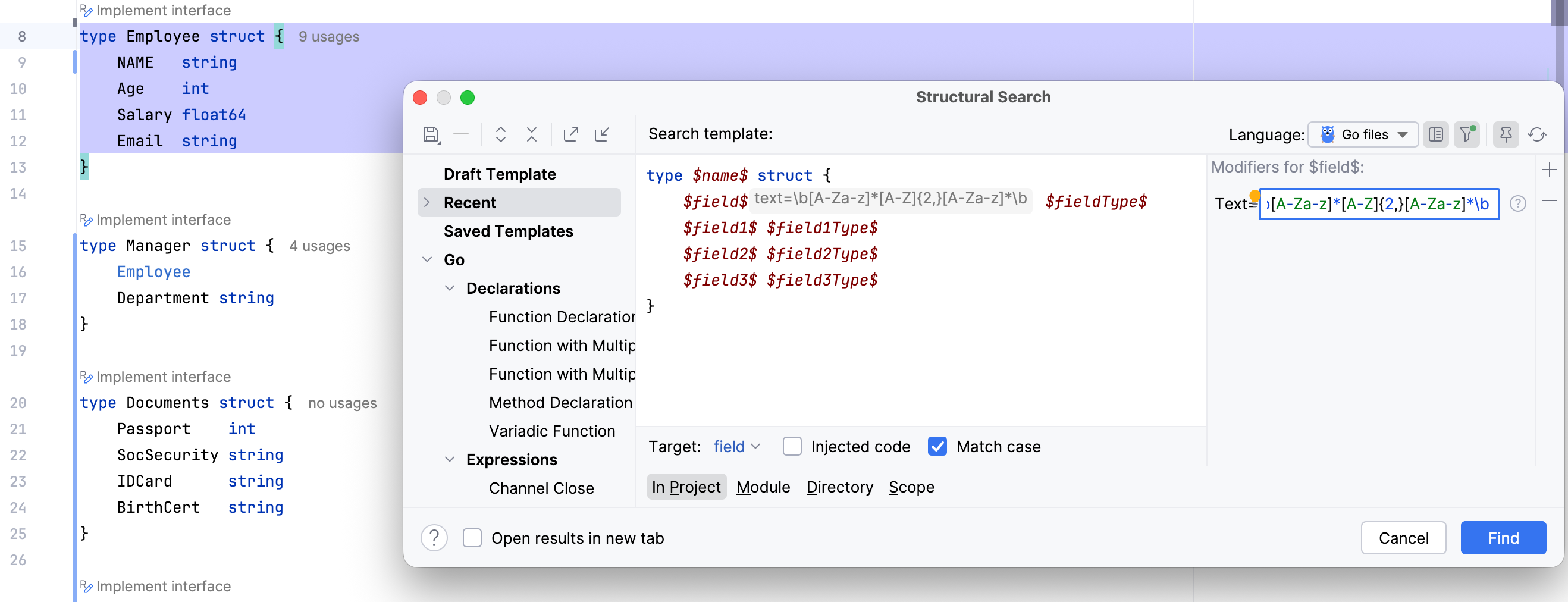Enable the Injected code checkbox

pos(792,446)
